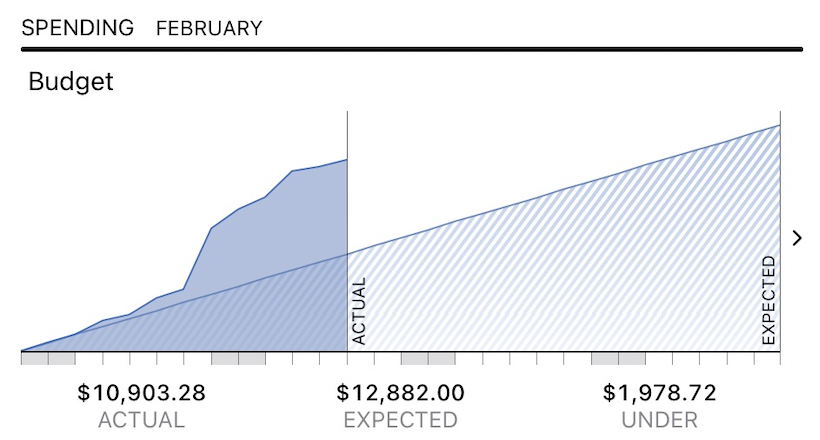Select the fourth gray weekend marker on timeline
This screenshot has width=820, height=440.
click(x=618, y=358)
